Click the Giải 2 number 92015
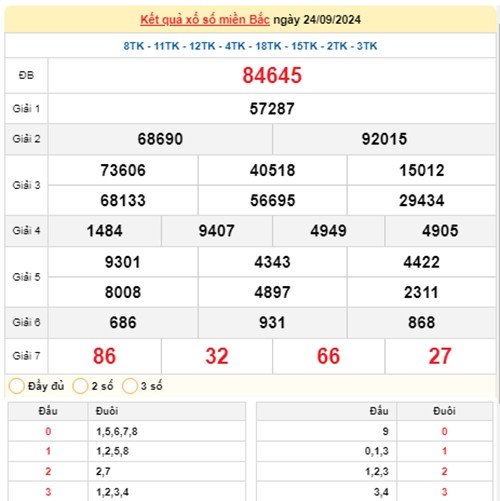This screenshot has width=500, height=501. click(x=384, y=139)
